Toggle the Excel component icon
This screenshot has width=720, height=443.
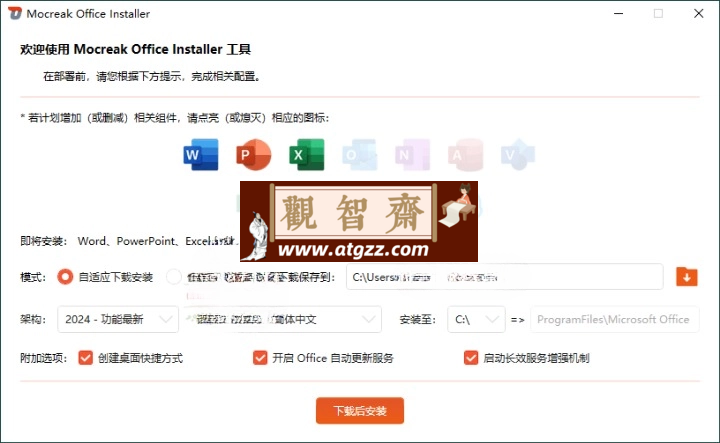click(x=307, y=155)
